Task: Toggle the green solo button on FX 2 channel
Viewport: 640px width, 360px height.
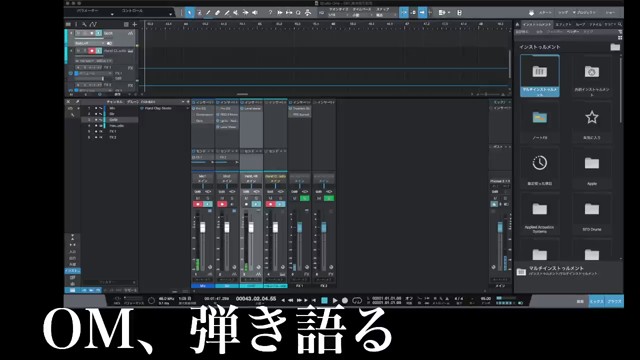Action: tap(329, 198)
